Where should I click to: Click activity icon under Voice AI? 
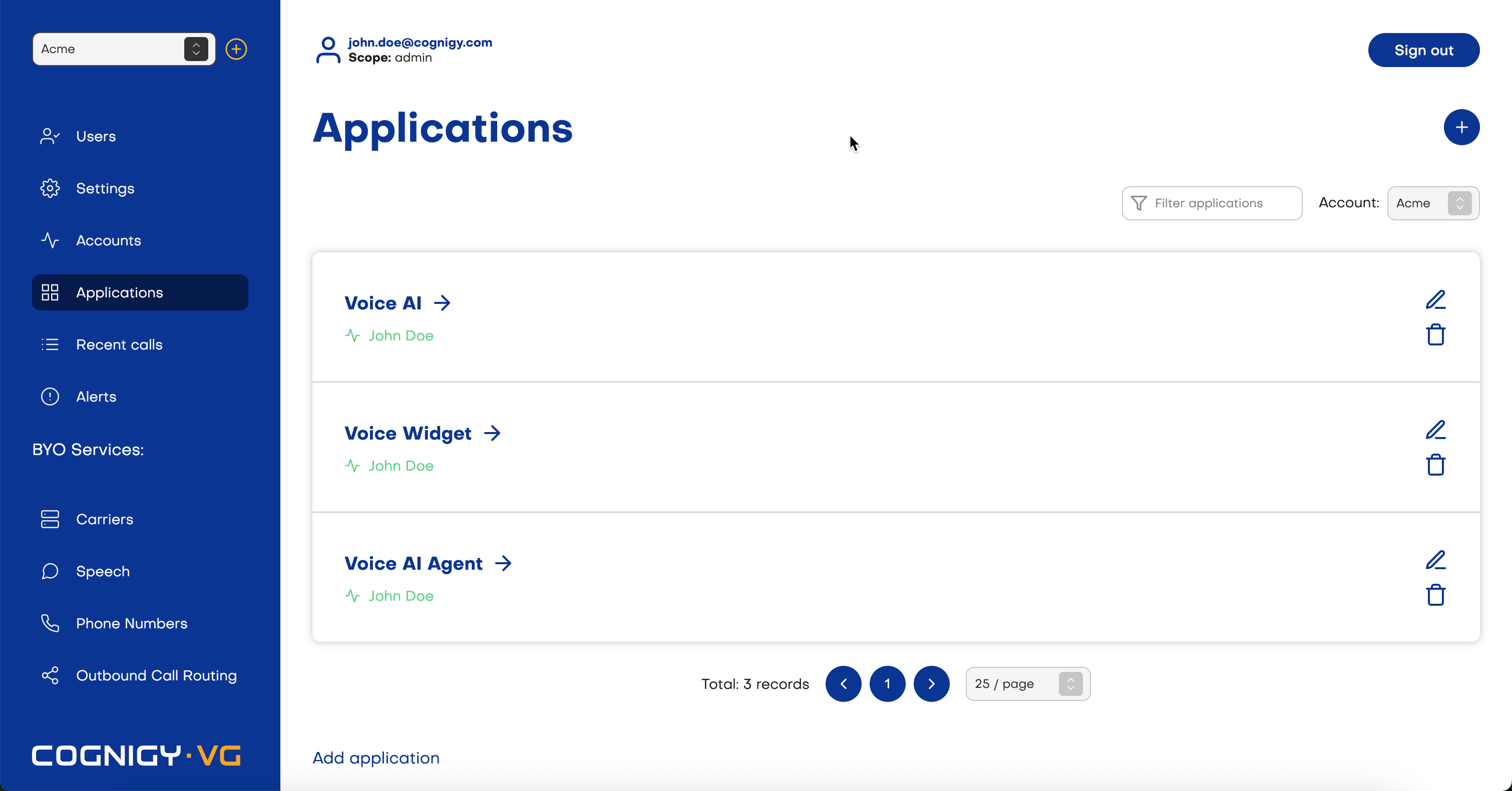pos(353,335)
